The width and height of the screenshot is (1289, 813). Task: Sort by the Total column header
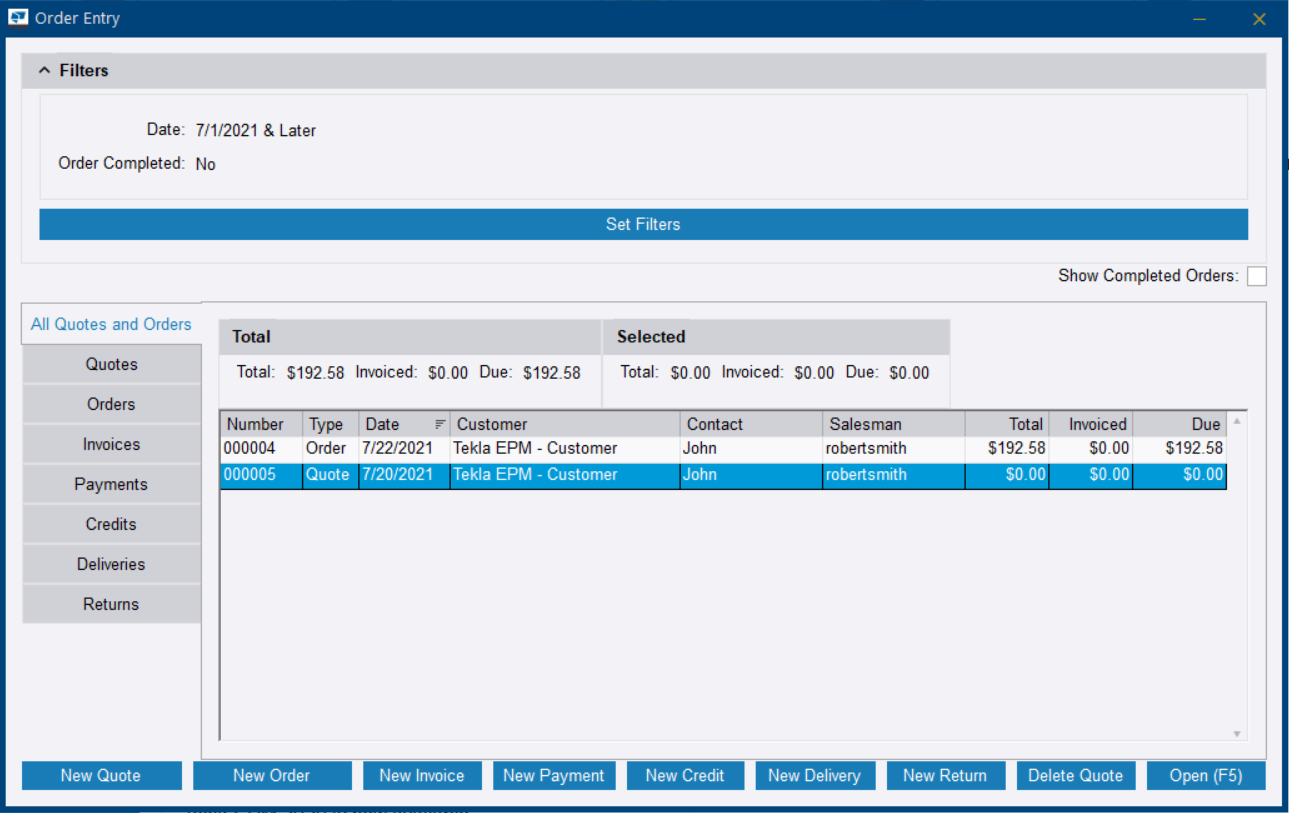[1007, 424]
